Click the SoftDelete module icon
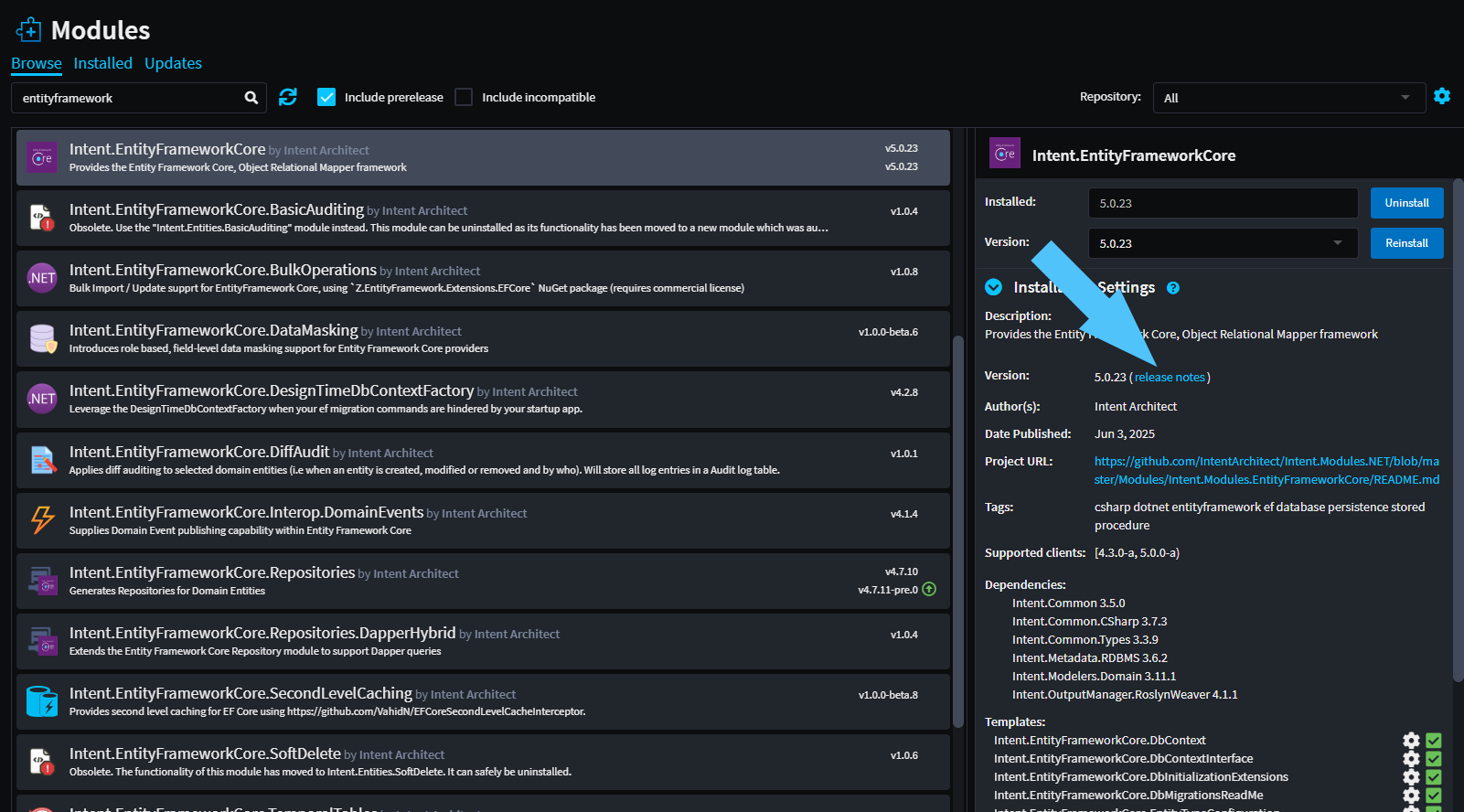The image size is (1464, 812). pyautogui.click(x=42, y=762)
